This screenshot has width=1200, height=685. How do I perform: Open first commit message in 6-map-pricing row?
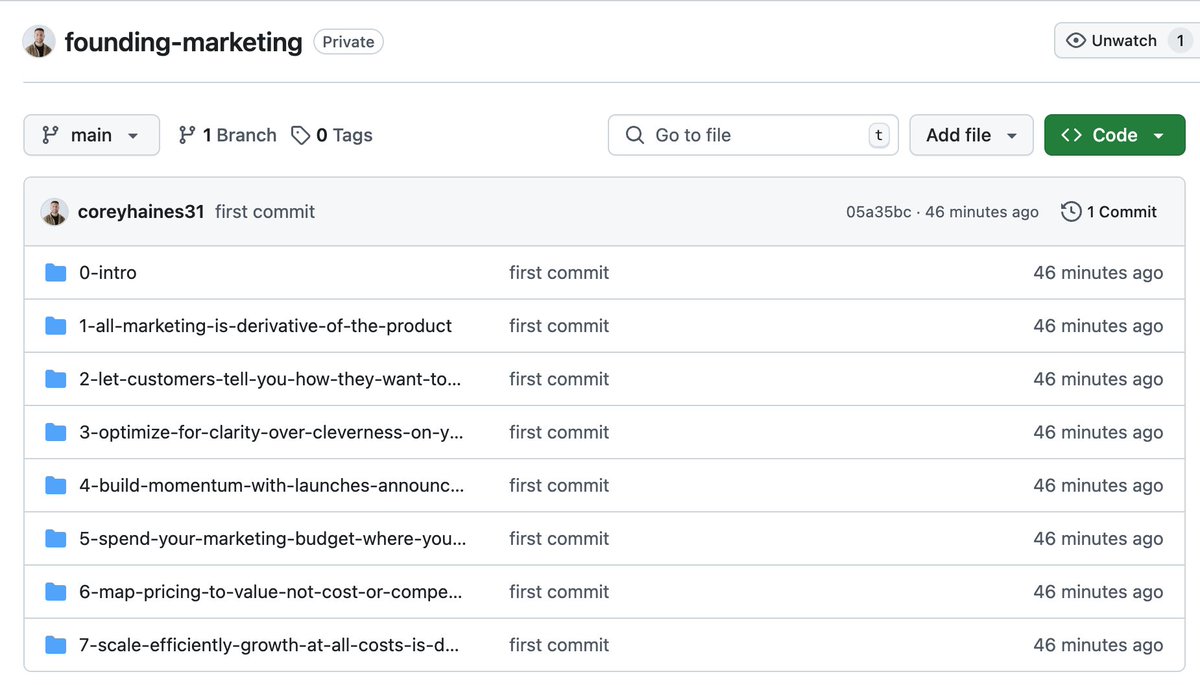[559, 592]
